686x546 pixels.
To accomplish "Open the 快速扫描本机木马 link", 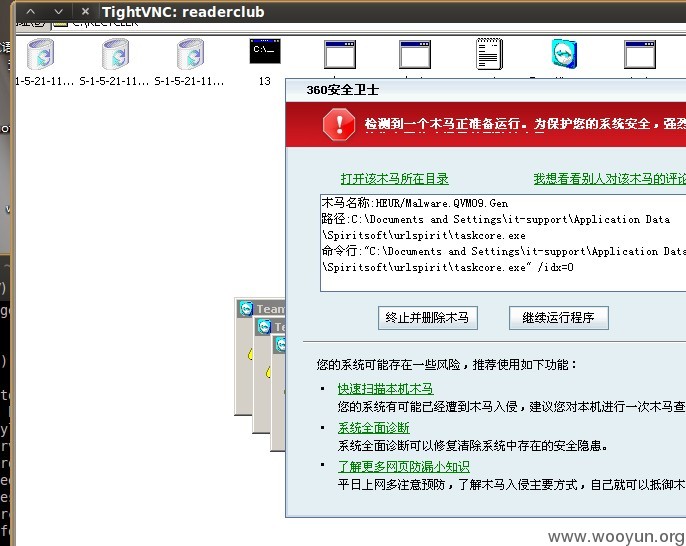I will (x=385, y=388).
